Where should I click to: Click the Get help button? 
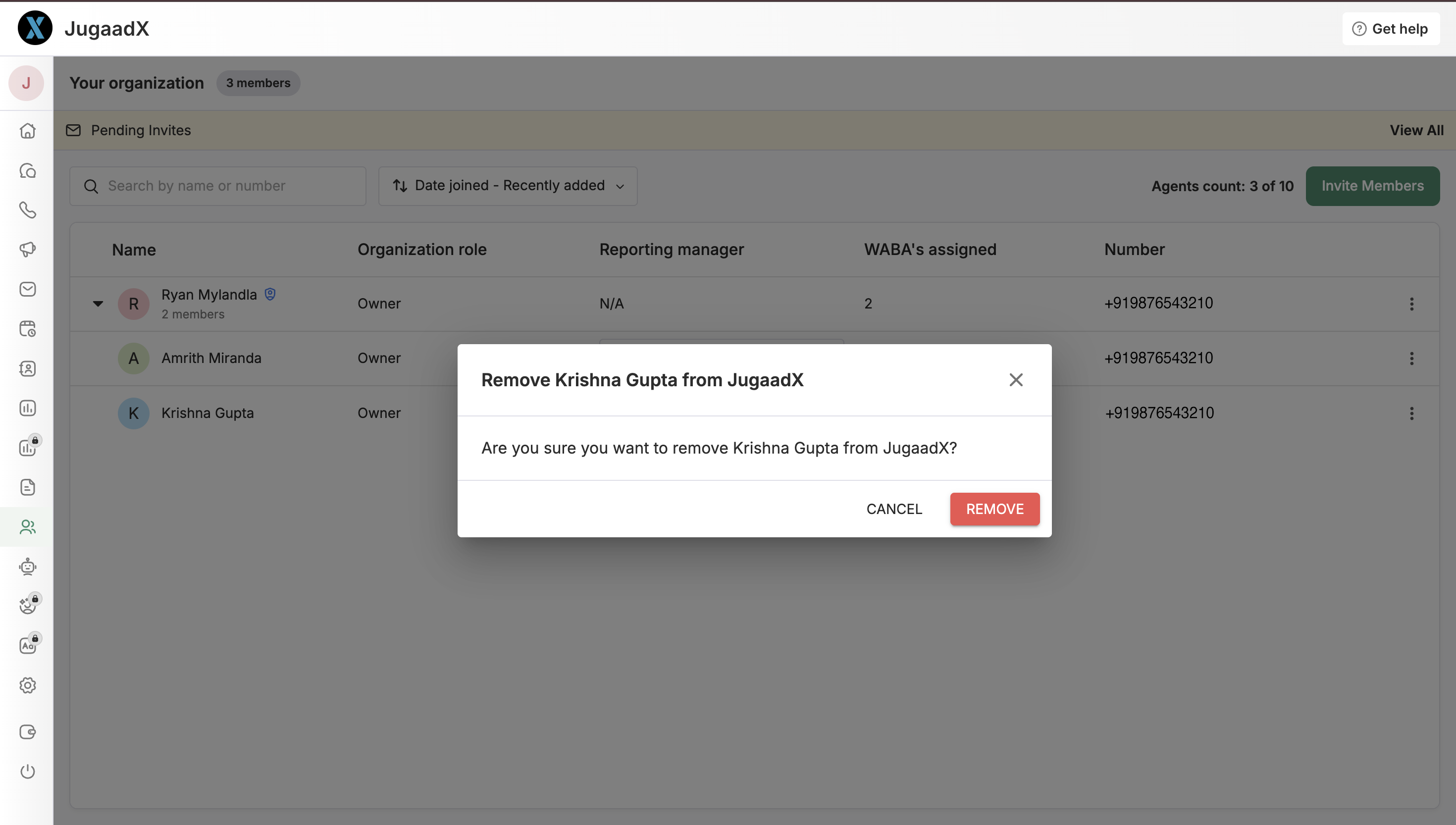click(1390, 29)
